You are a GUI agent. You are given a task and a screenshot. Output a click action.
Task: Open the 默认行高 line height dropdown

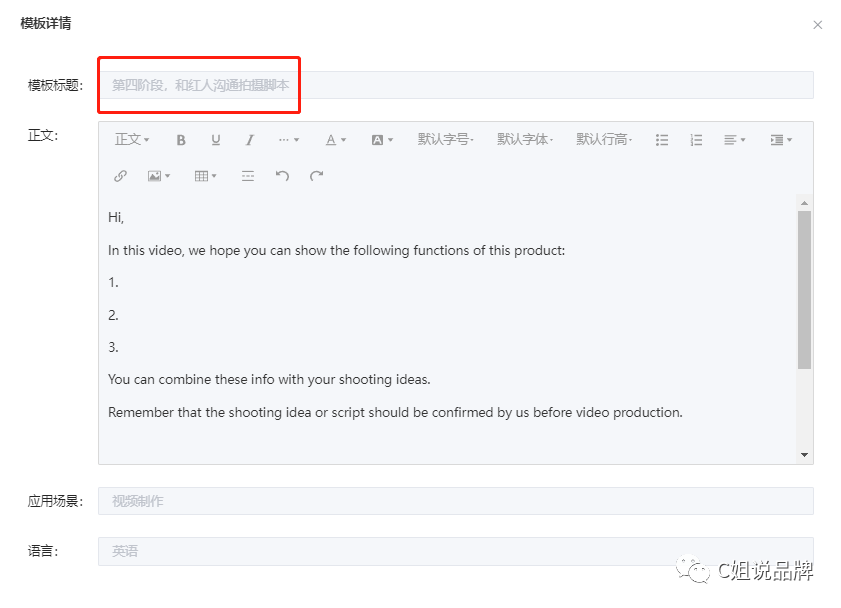pyautogui.click(x=604, y=140)
